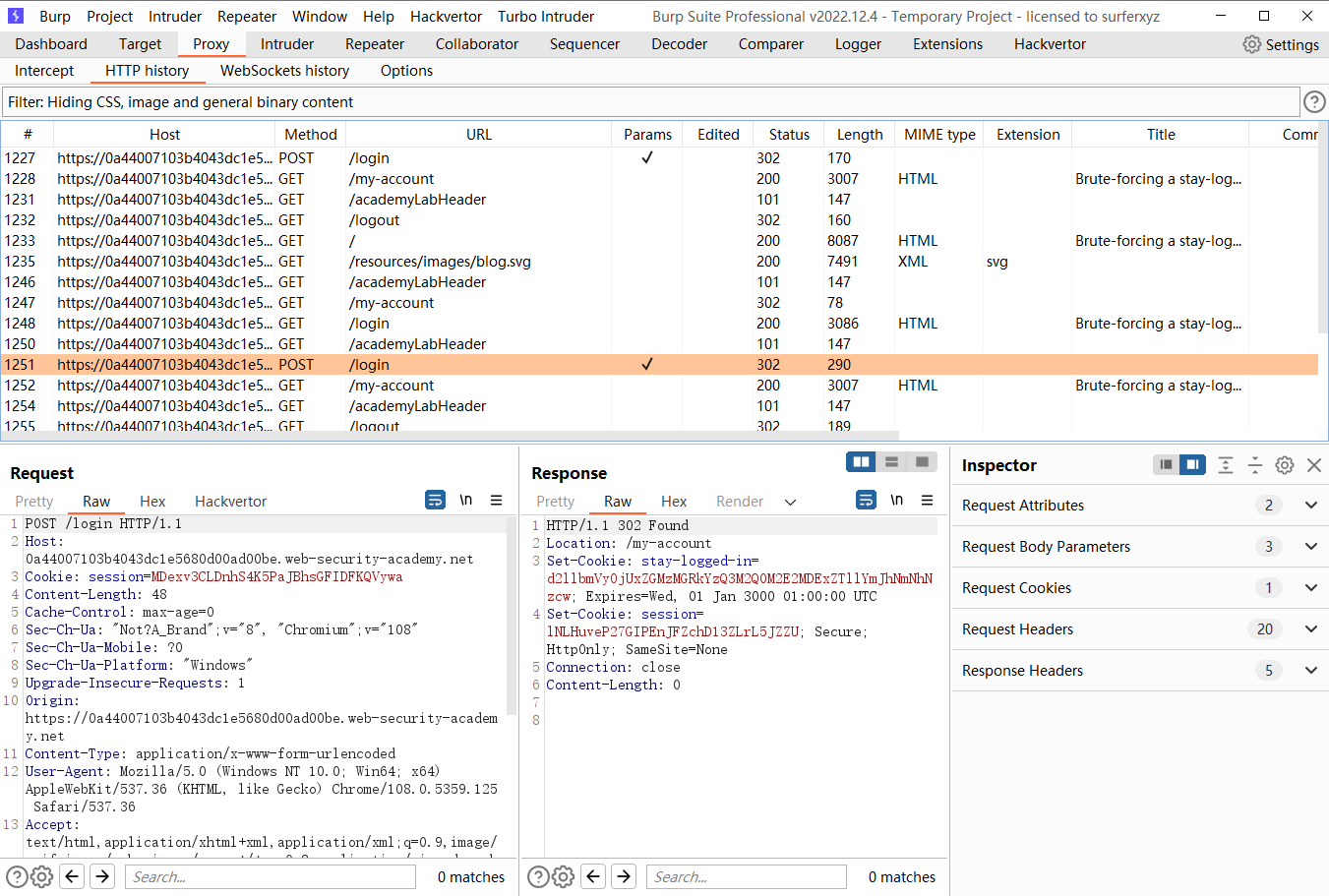Switch Response view to Render

click(740, 501)
